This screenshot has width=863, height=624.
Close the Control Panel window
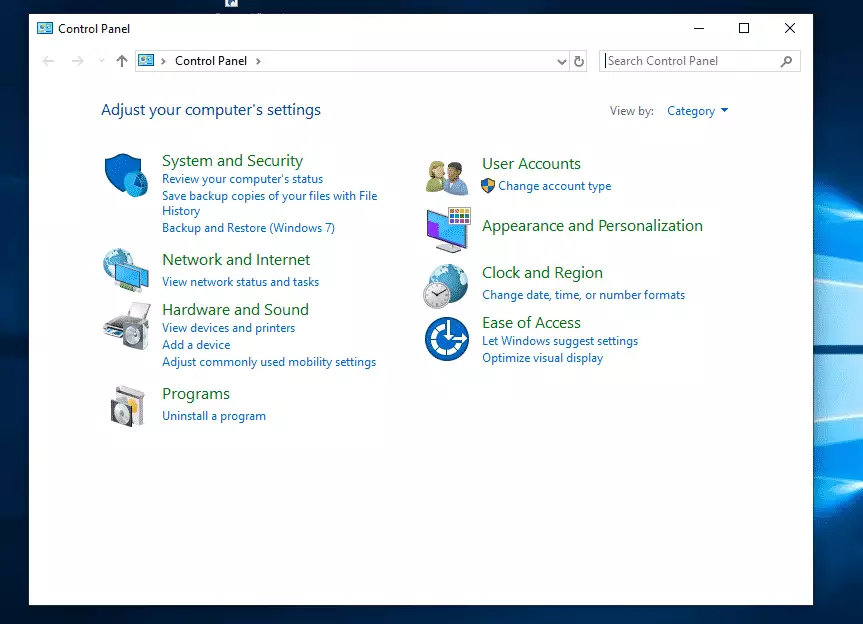coord(790,28)
